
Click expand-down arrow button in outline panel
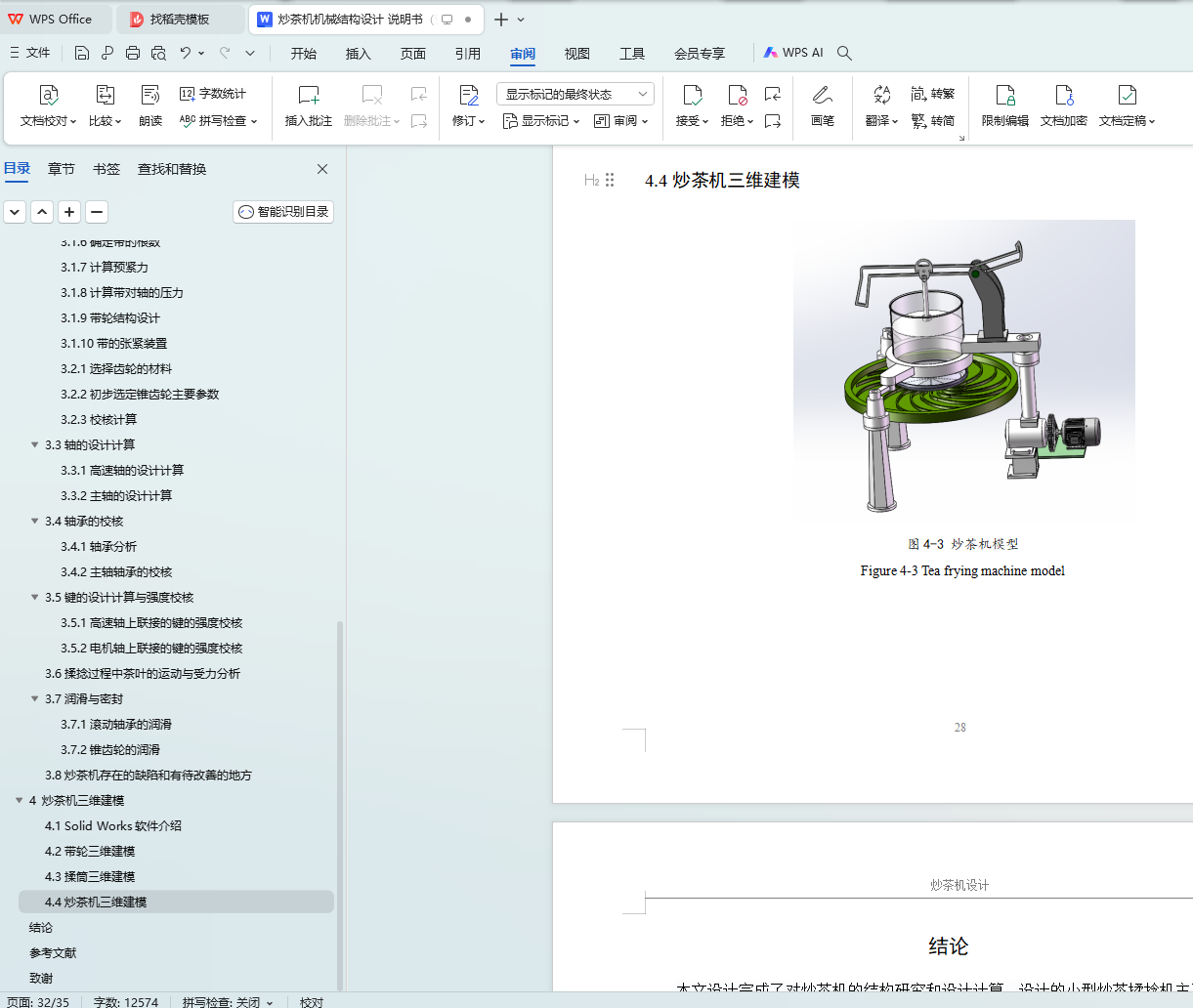[x=15, y=212]
